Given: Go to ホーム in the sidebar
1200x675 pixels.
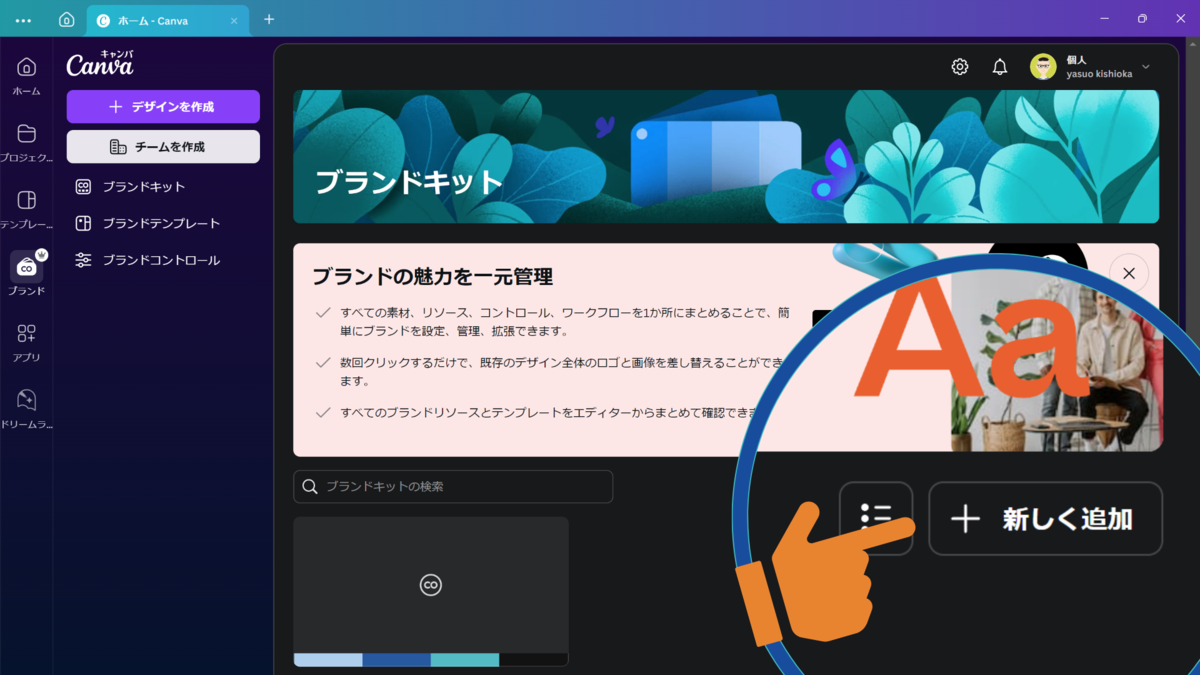Looking at the screenshot, I should pos(26,76).
